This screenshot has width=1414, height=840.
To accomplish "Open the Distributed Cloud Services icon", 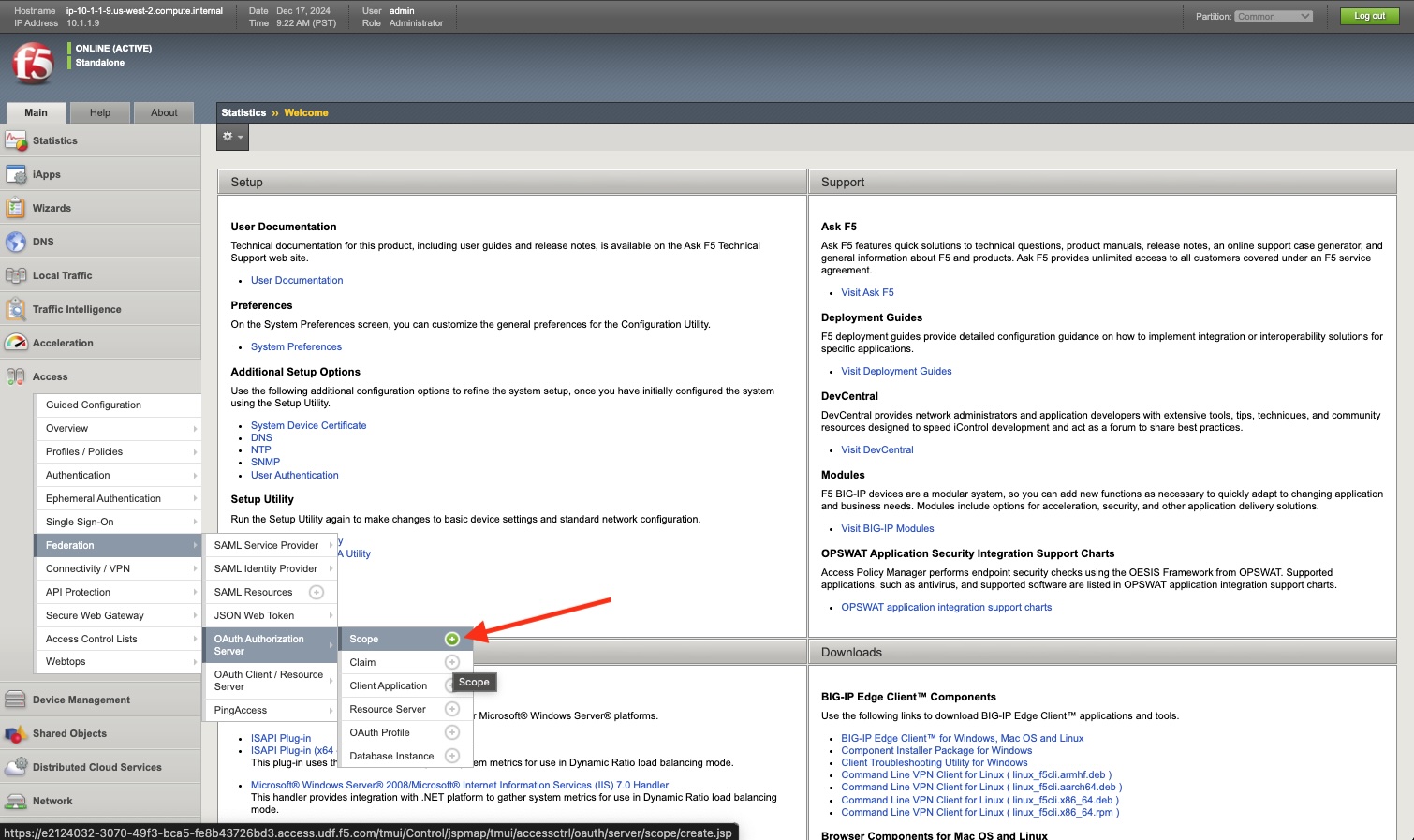I will 16,767.
